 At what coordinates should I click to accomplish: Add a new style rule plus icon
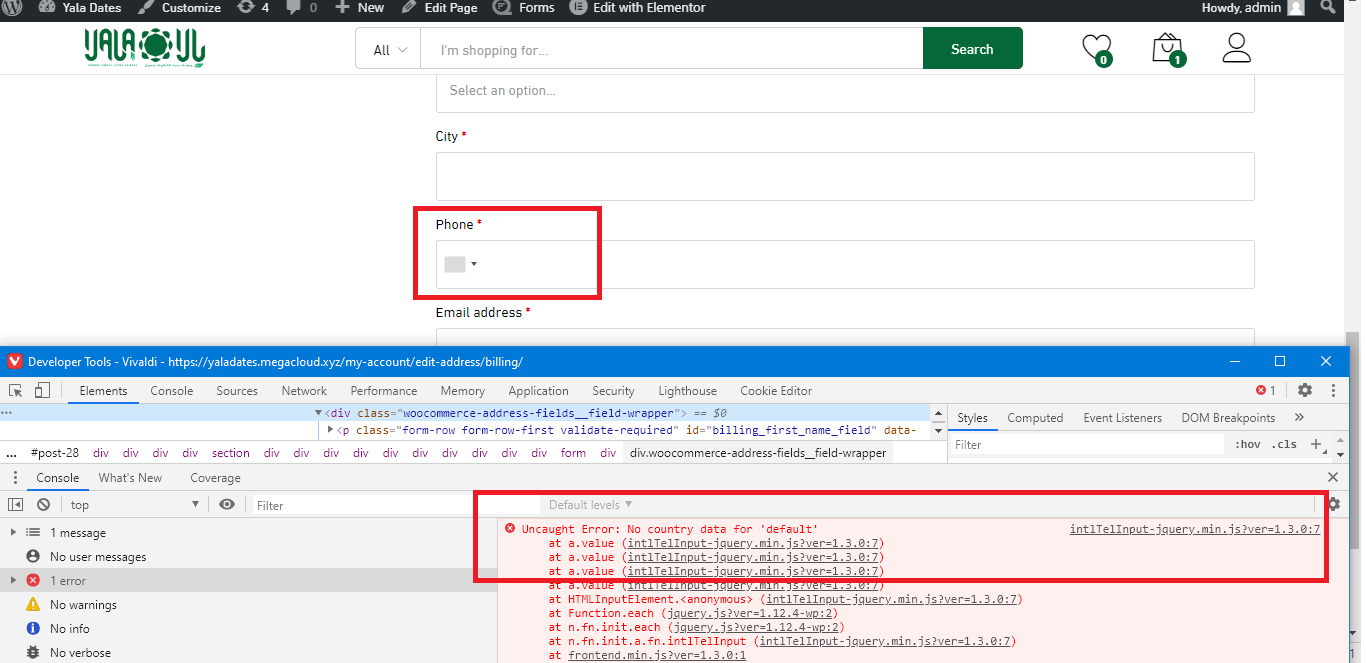(1316, 445)
